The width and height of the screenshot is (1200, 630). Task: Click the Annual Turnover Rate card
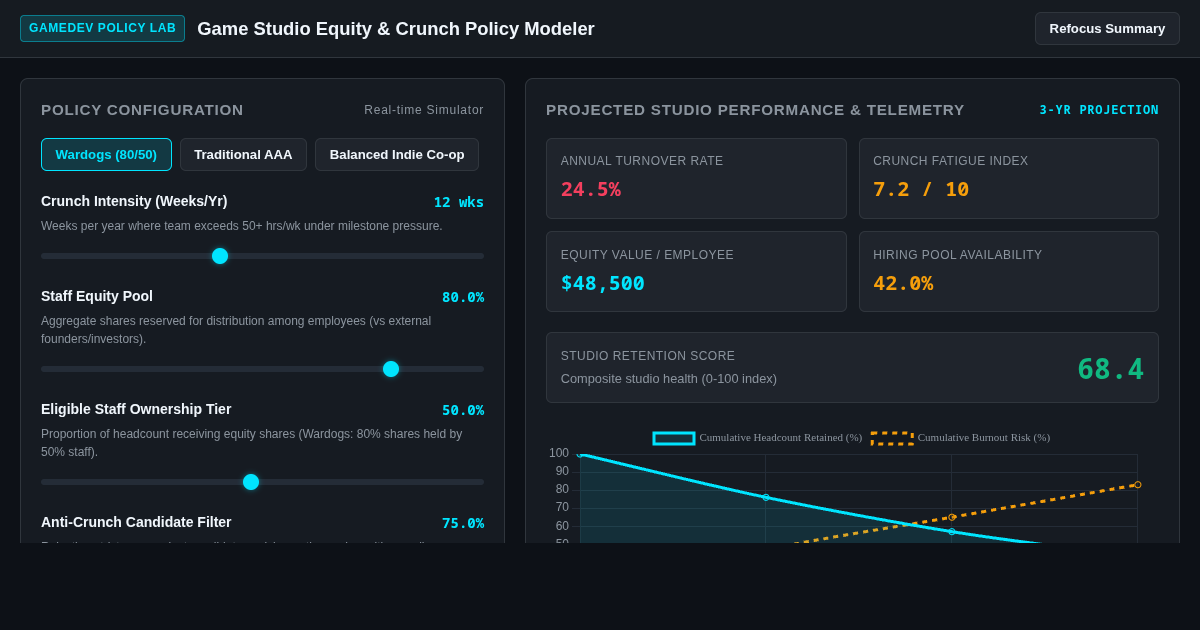pos(696,178)
